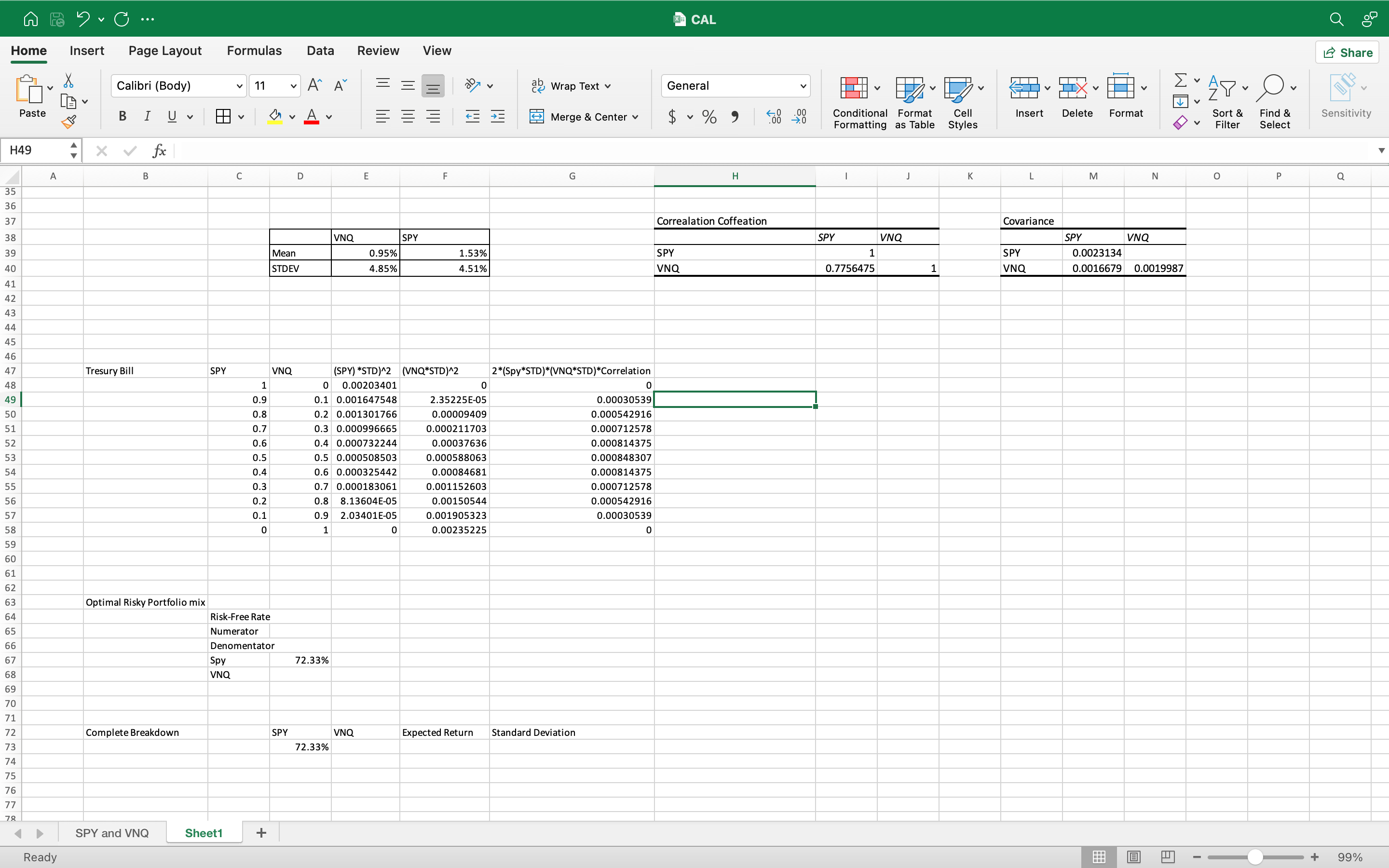Expand Merge & Center options arrow
The height and width of the screenshot is (868, 1389).
click(x=635, y=117)
